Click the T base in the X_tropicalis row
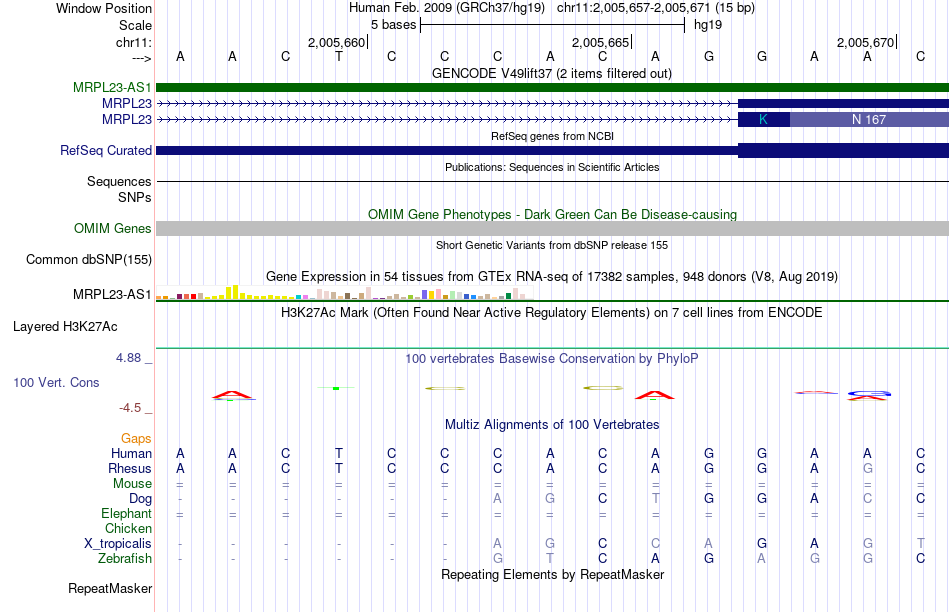The height and width of the screenshot is (612, 950). coord(920,543)
